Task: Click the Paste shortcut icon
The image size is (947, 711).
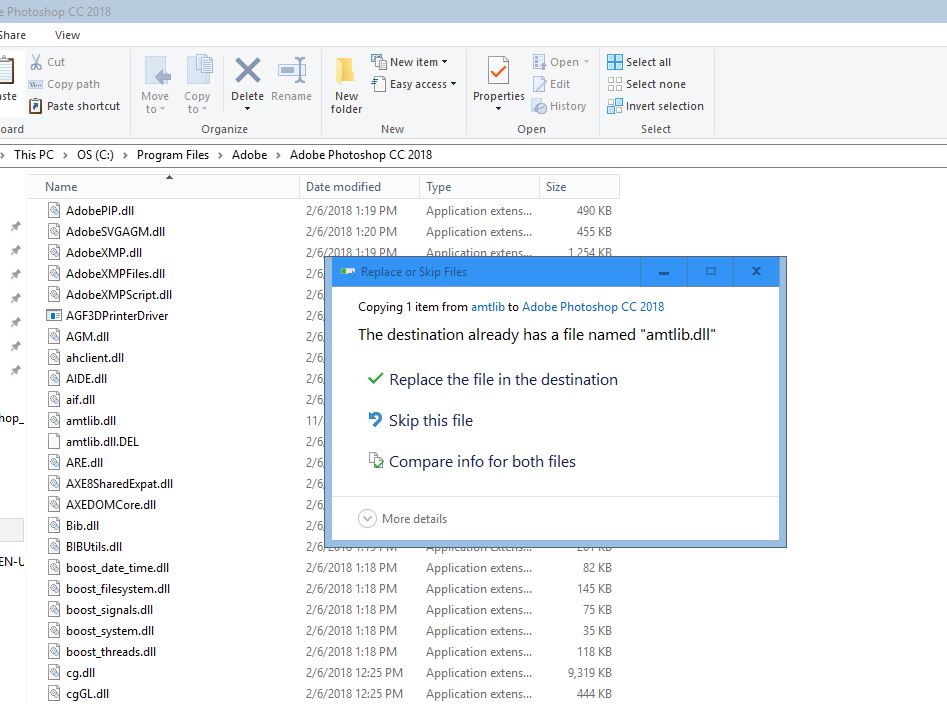Action: (36, 106)
